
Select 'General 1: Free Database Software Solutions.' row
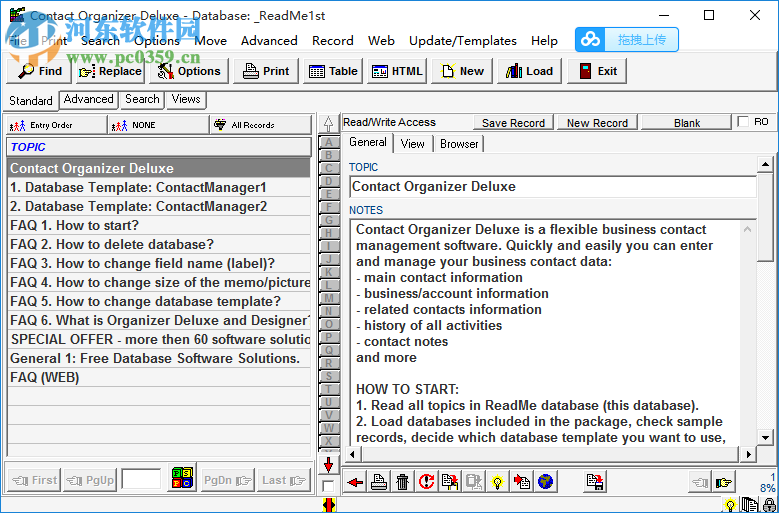click(x=159, y=359)
